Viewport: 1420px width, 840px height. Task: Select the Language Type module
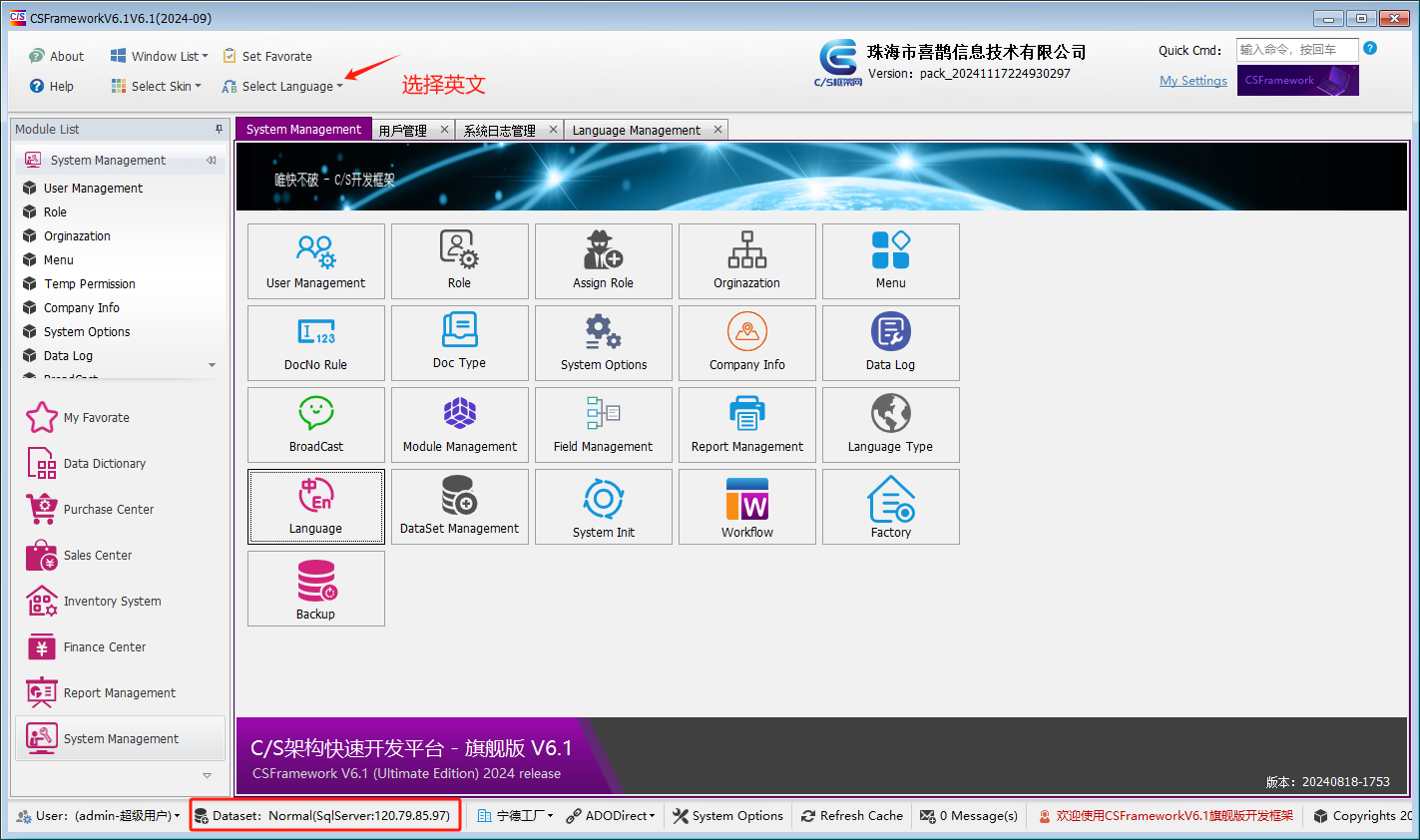coord(890,425)
